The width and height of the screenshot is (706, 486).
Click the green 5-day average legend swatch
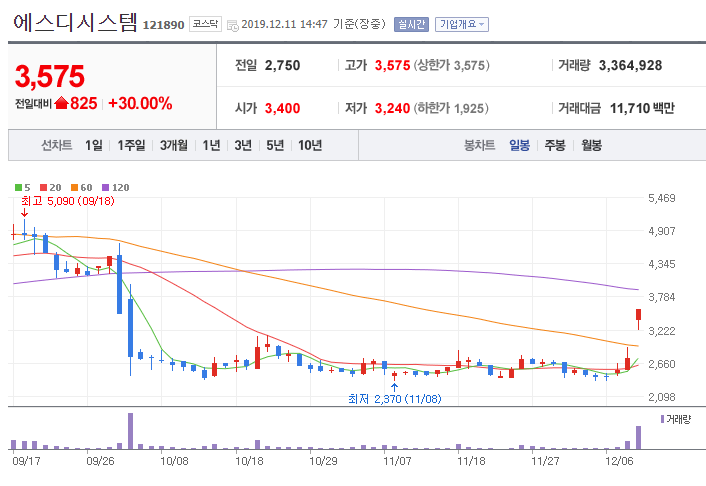pyautogui.click(x=18, y=187)
